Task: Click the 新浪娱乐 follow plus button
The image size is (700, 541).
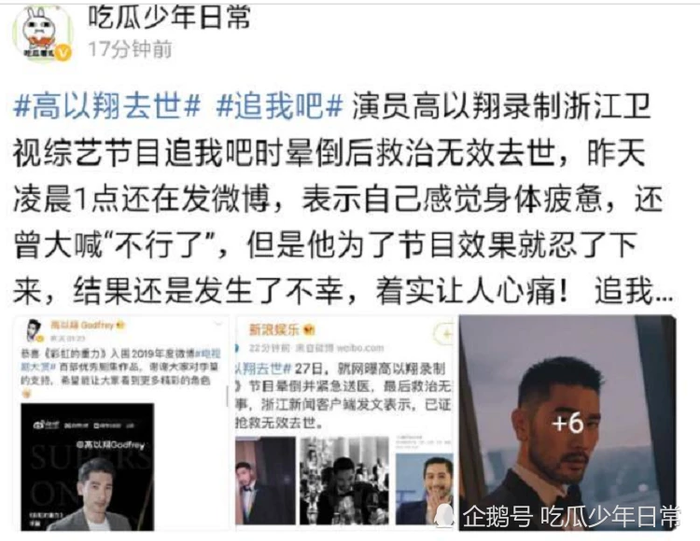Action: (444, 333)
